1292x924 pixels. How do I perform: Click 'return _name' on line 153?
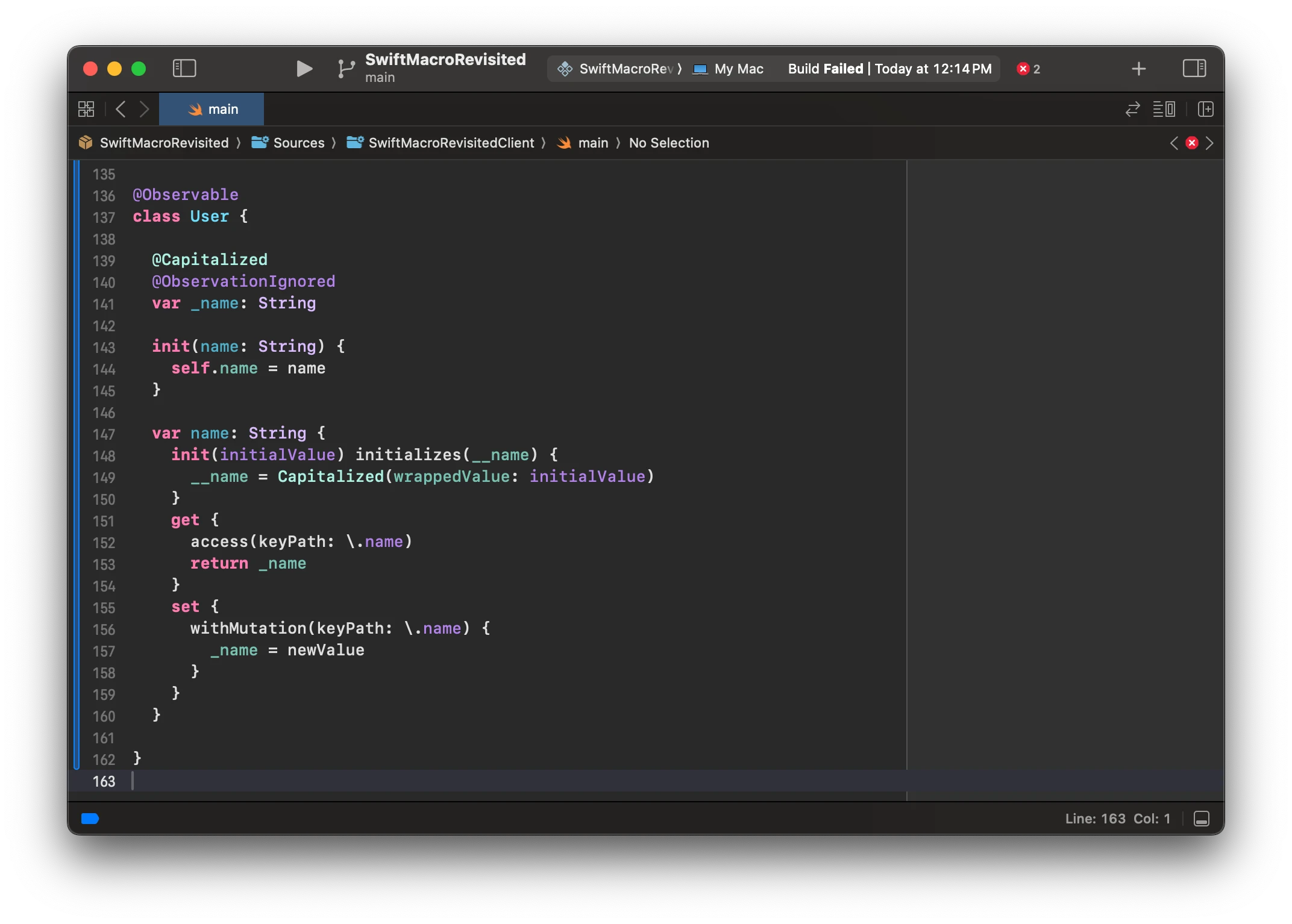tap(248, 563)
